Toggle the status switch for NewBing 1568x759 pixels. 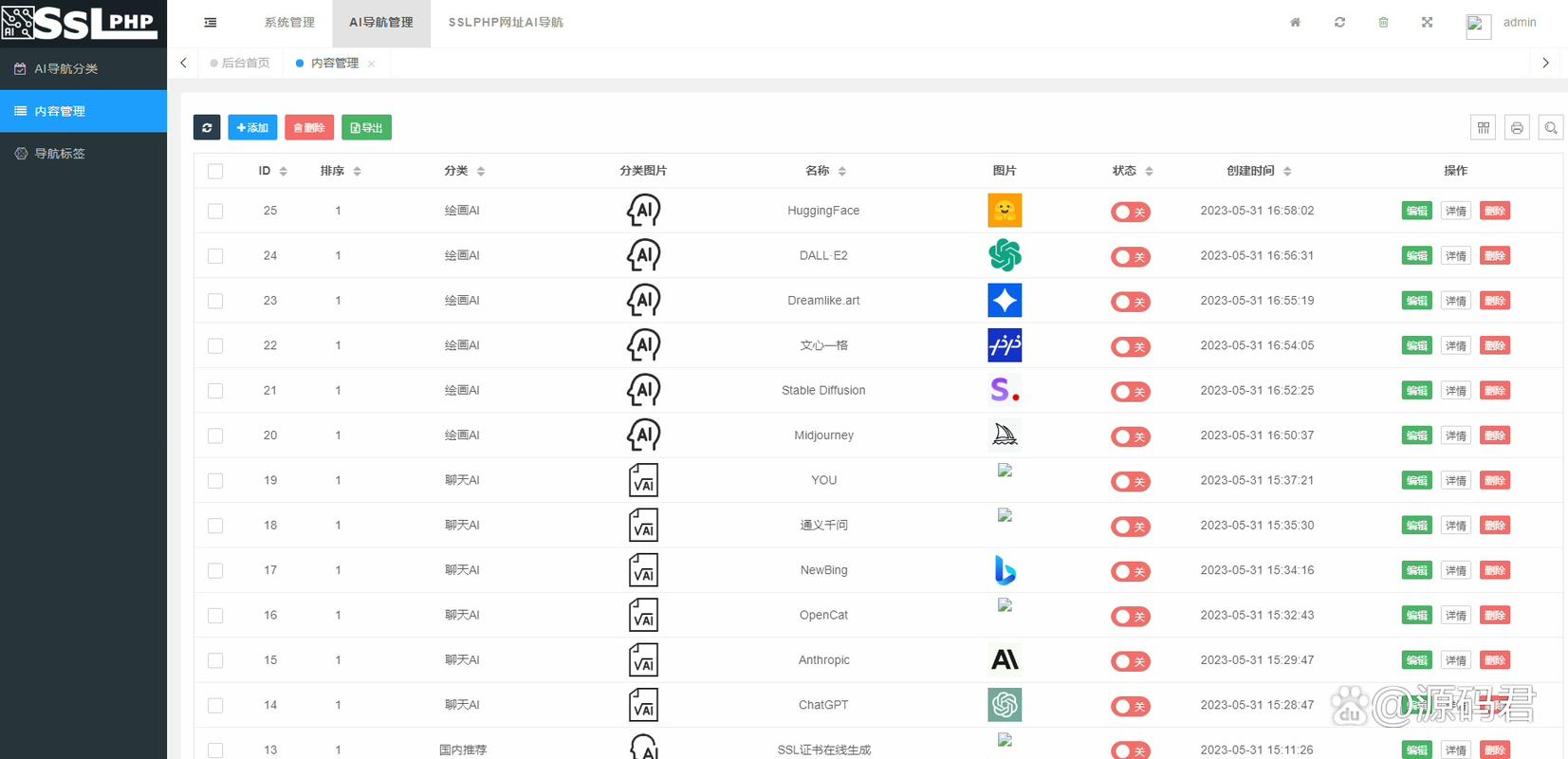[1131, 571]
